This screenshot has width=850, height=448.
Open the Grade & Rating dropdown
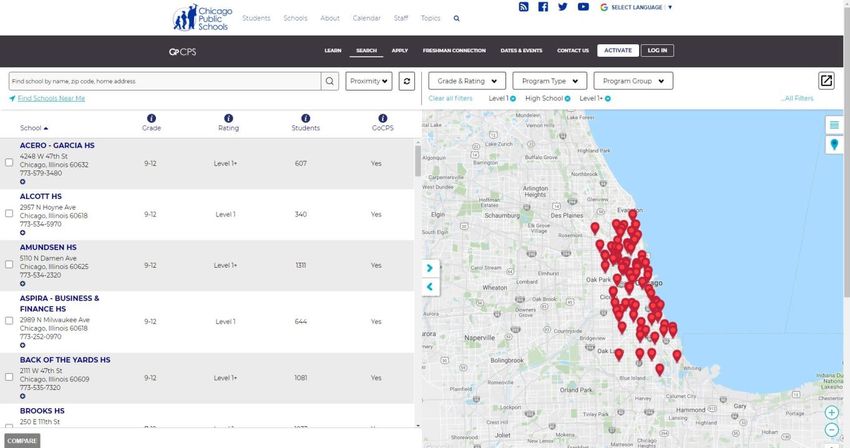(x=467, y=81)
